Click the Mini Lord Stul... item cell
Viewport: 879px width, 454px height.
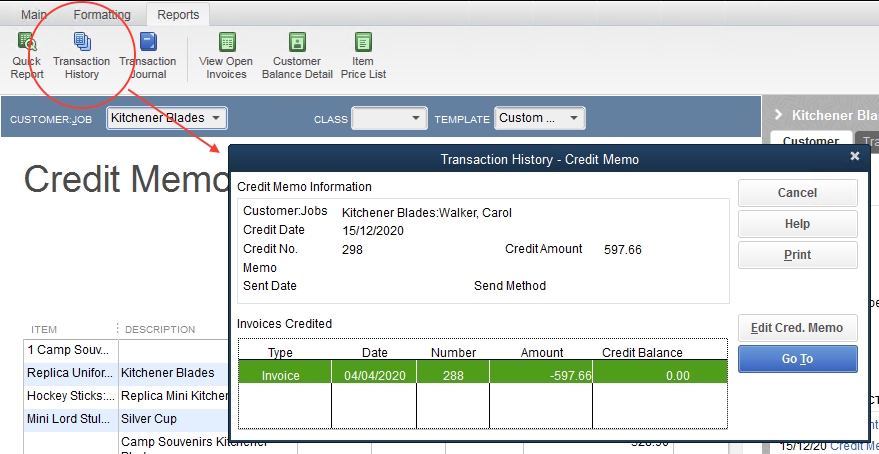coord(71,419)
